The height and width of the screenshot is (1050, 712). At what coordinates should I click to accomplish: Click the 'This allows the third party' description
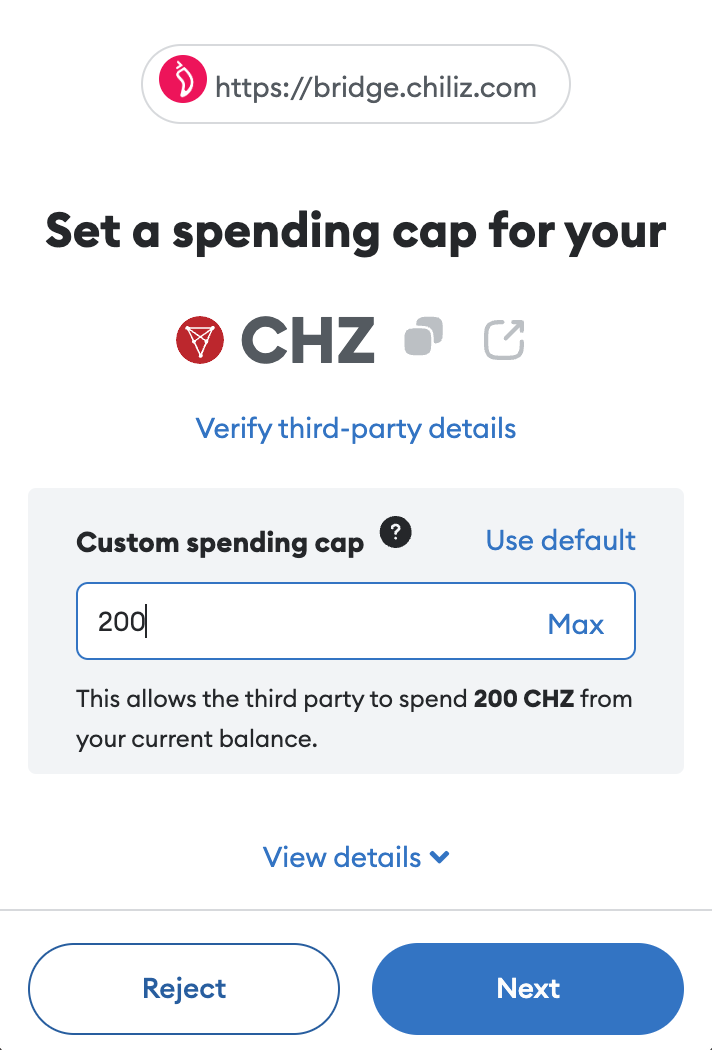click(272, 698)
